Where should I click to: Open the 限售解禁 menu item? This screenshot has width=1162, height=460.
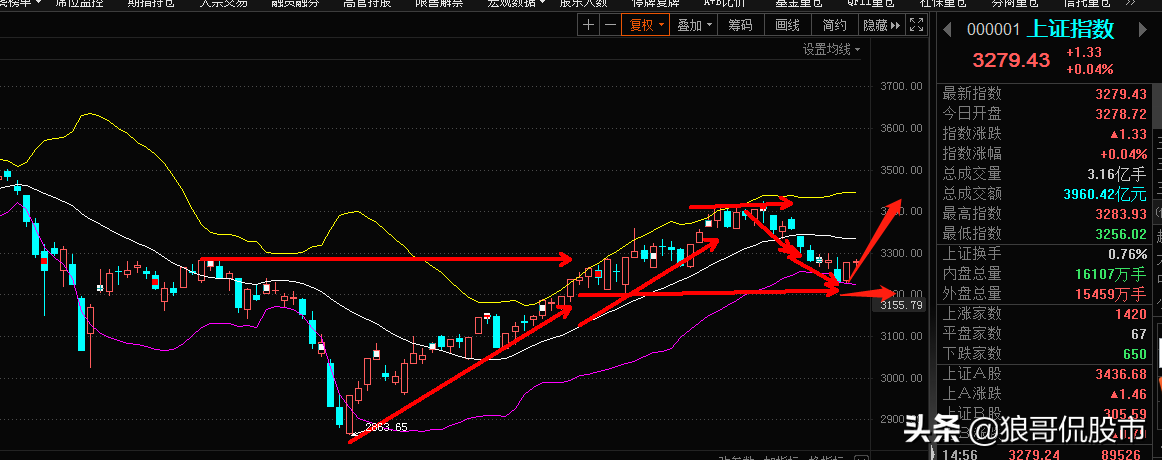click(439, 4)
